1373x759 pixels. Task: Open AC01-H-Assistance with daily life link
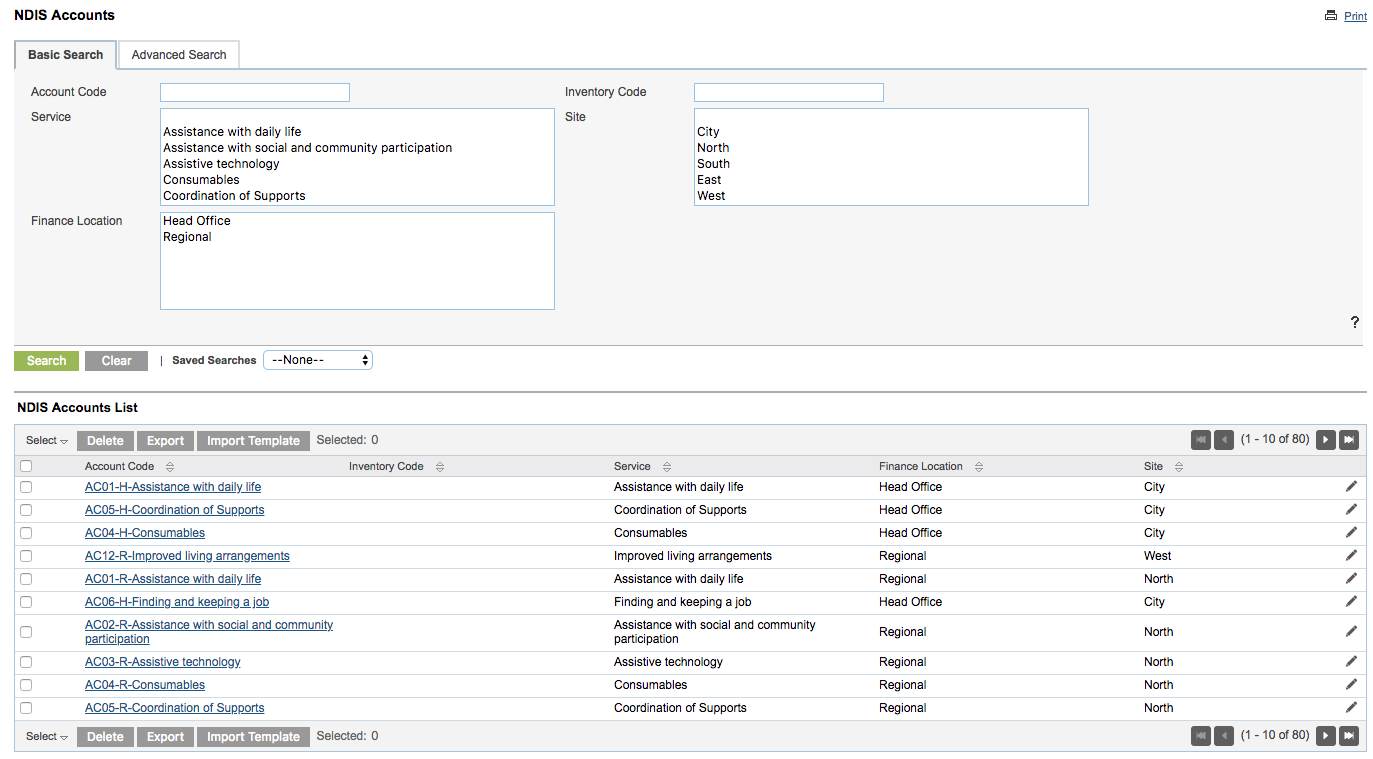[173, 487]
